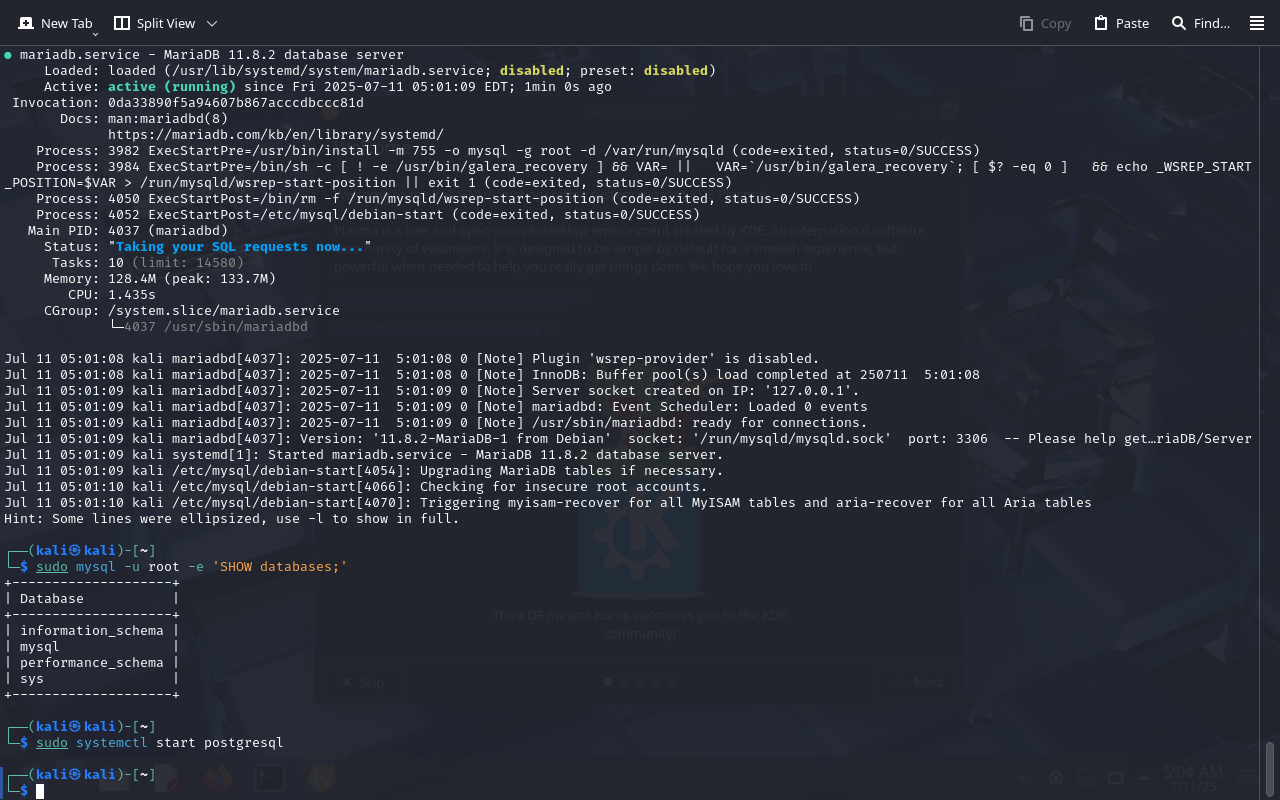Open a new terminal tab
Image resolution: width=1280 pixels, height=800 pixels.
56,23
